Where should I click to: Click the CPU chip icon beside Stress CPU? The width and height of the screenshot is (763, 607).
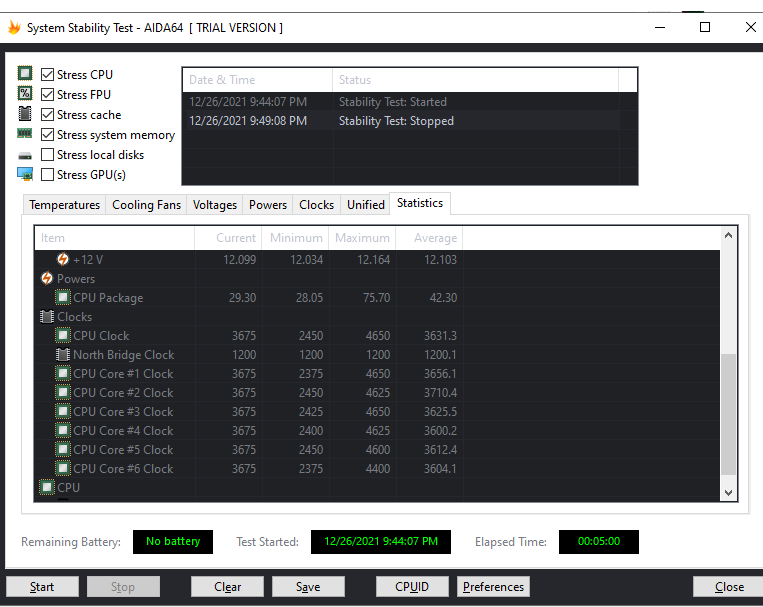[25, 74]
